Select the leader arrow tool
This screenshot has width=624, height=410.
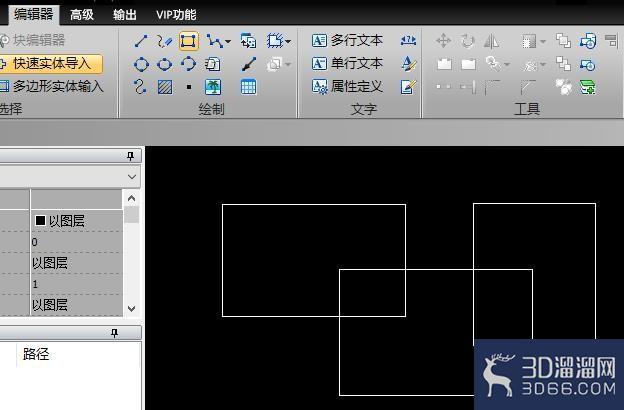click(249, 64)
